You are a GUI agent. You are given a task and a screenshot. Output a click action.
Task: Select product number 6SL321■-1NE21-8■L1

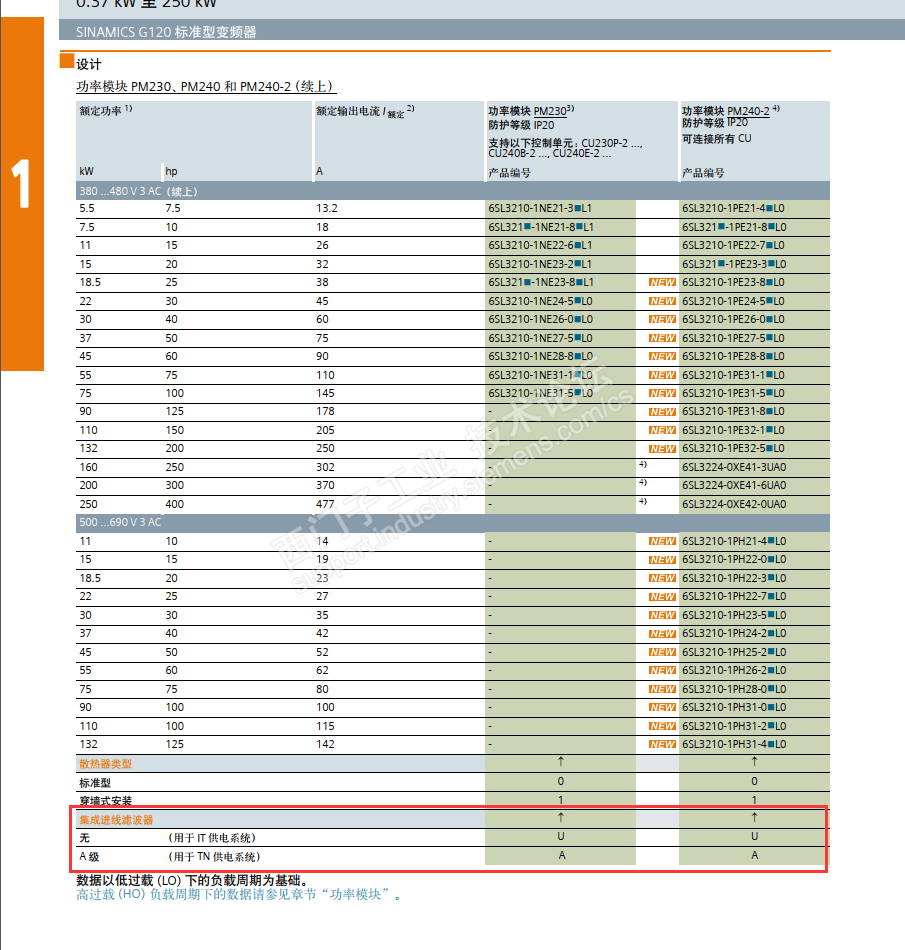[541, 227]
